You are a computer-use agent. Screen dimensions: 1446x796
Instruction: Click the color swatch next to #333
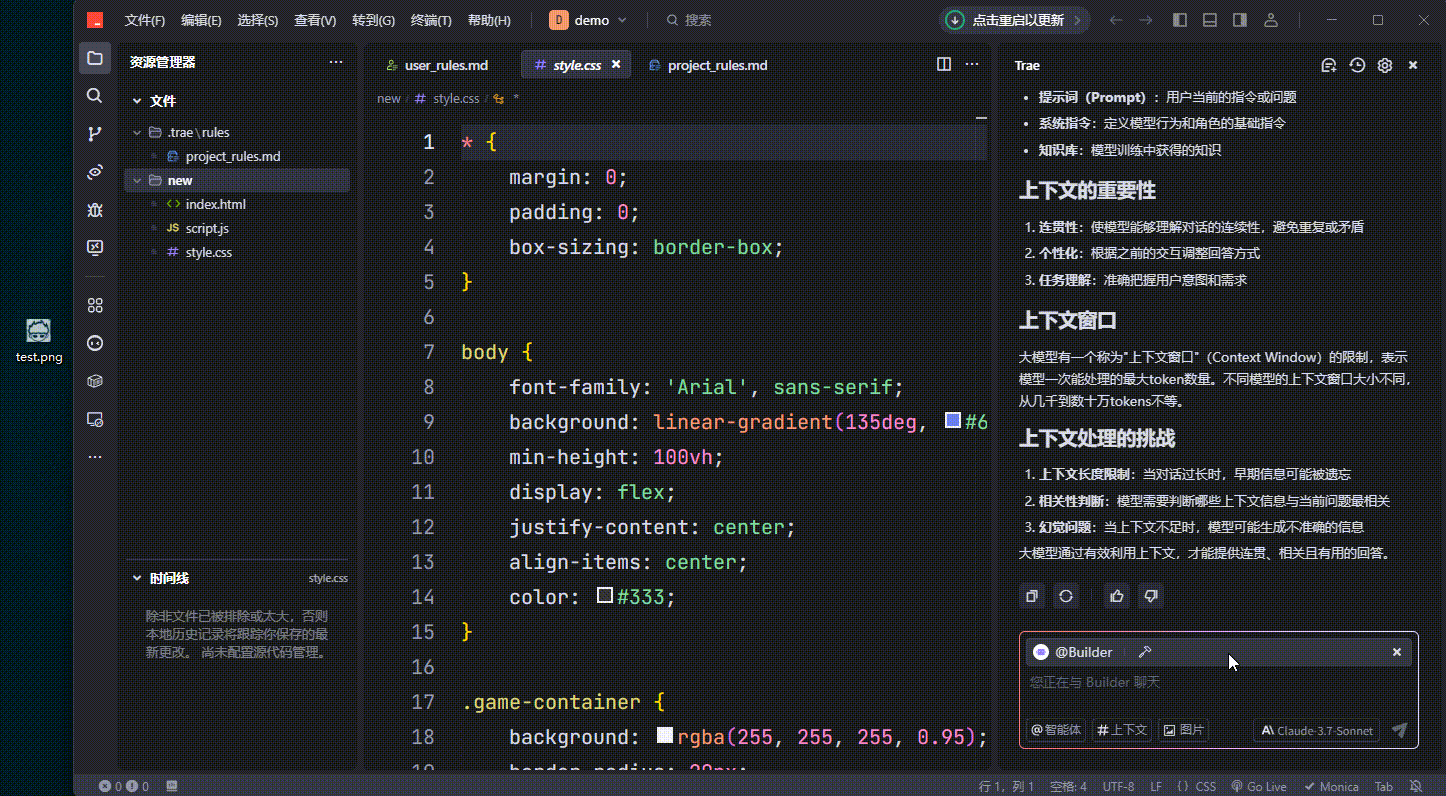coord(604,595)
